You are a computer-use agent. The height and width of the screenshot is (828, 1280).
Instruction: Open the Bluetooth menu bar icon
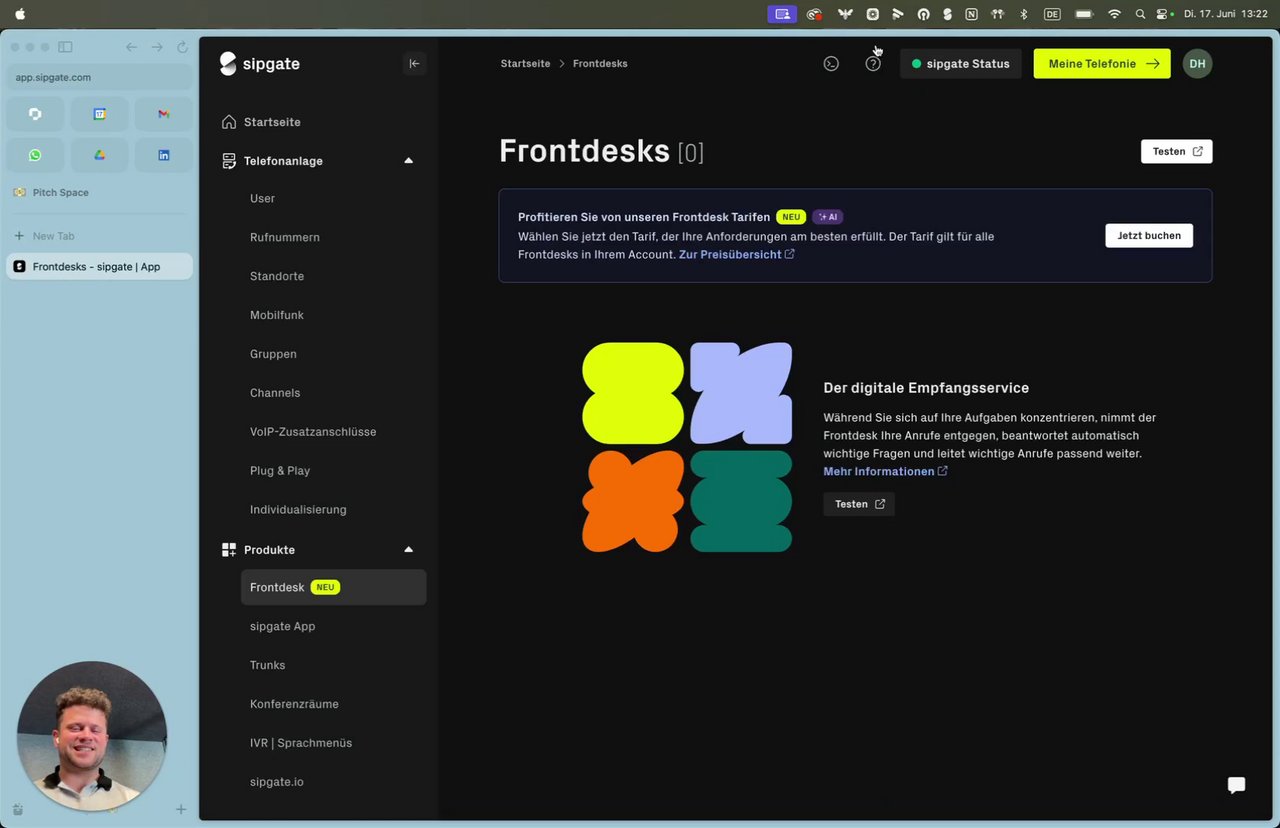[1023, 14]
